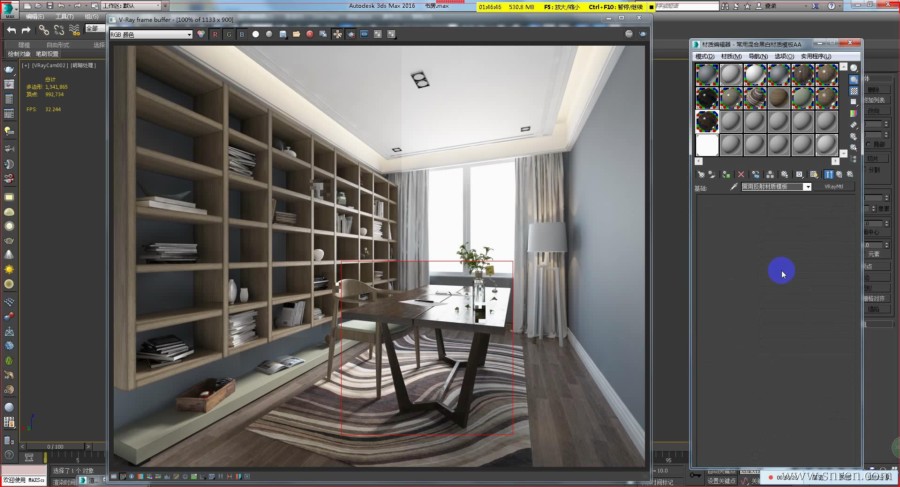This screenshot has height=487, width=900.
Task: Open the 导航 menu in material editor
Action: coord(758,56)
